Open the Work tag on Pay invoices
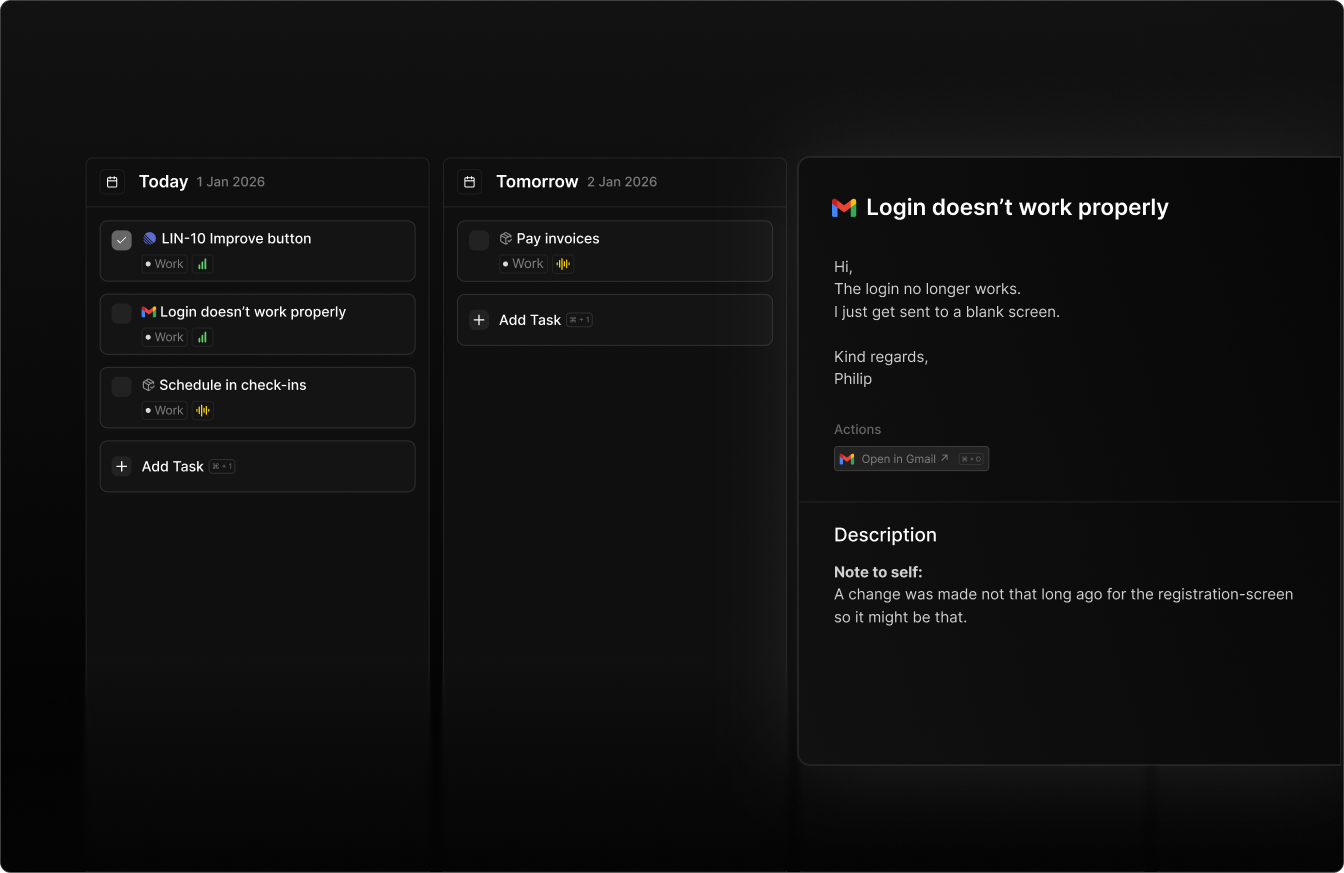The height and width of the screenshot is (873, 1344). (x=523, y=264)
